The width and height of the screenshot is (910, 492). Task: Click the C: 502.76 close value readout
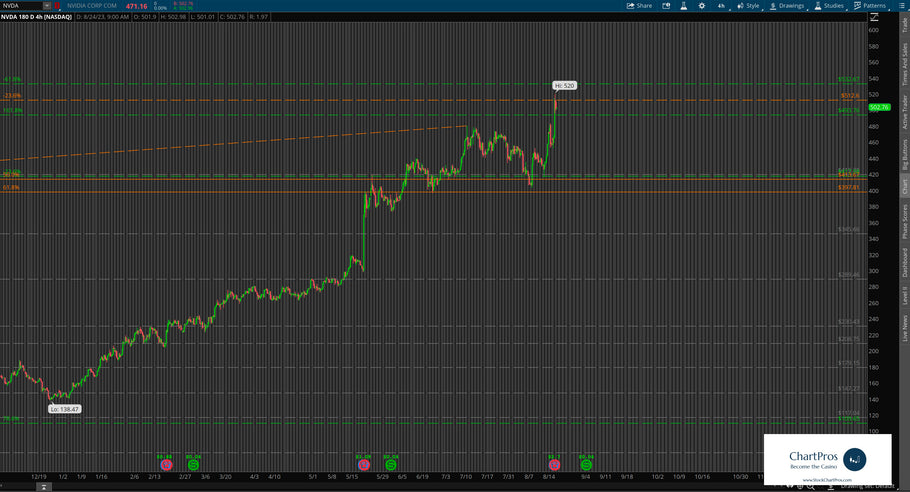[x=232, y=17]
